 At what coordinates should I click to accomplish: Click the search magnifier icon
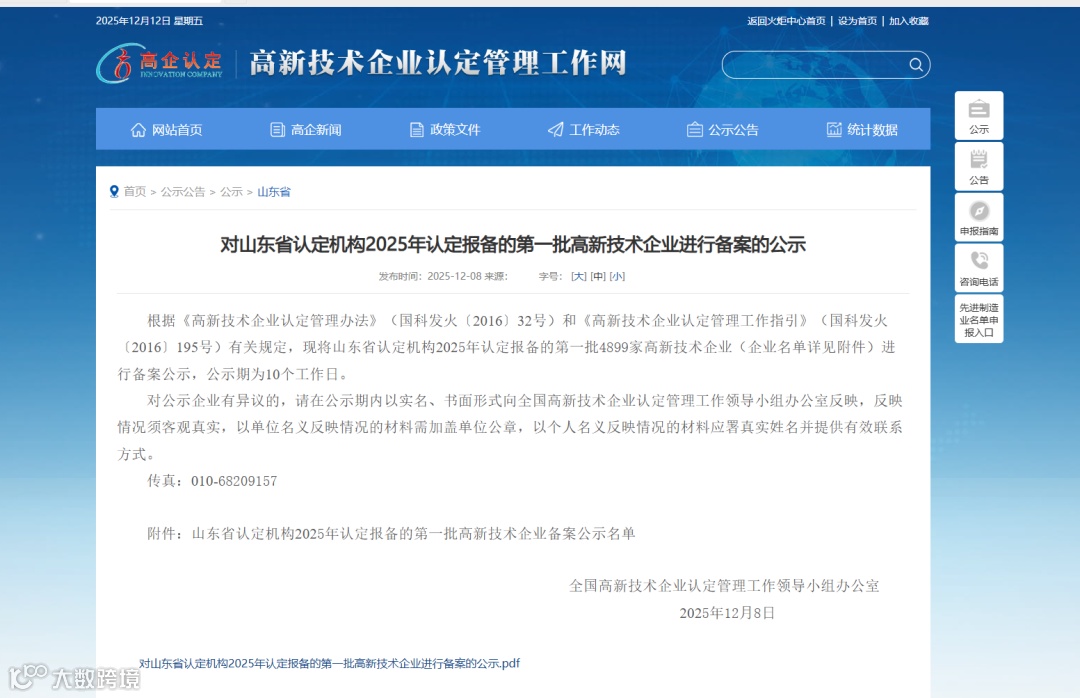915,65
